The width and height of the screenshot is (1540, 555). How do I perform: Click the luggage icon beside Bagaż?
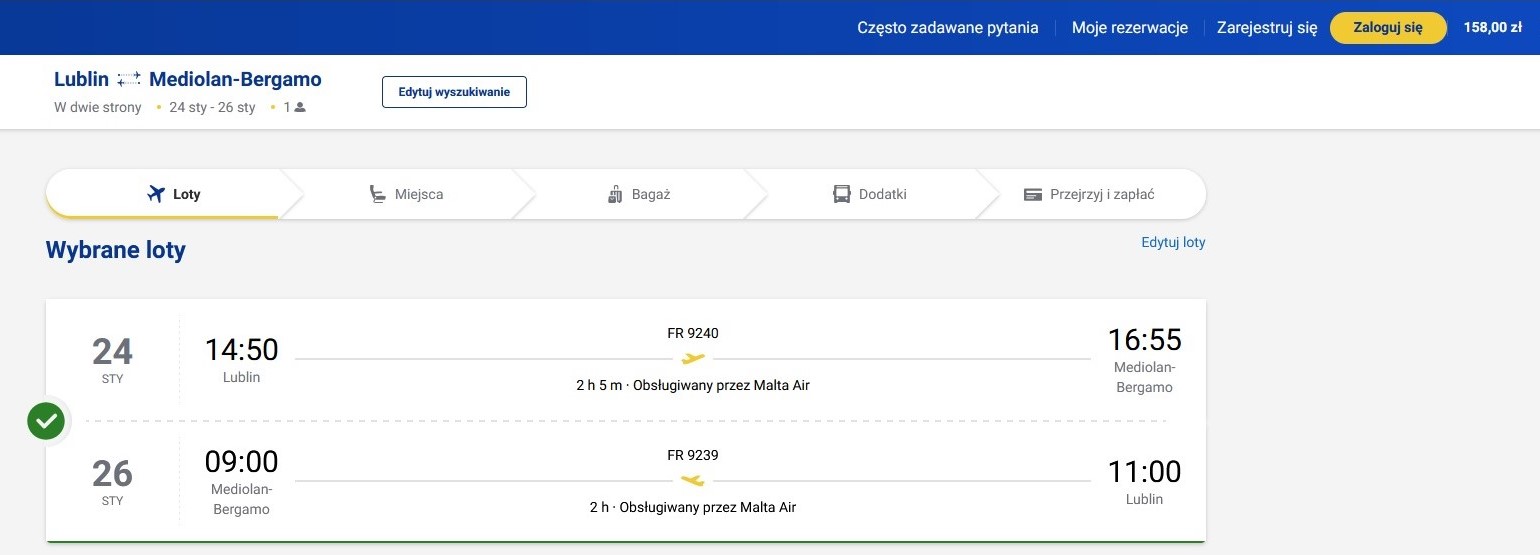pyautogui.click(x=615, y=194)
